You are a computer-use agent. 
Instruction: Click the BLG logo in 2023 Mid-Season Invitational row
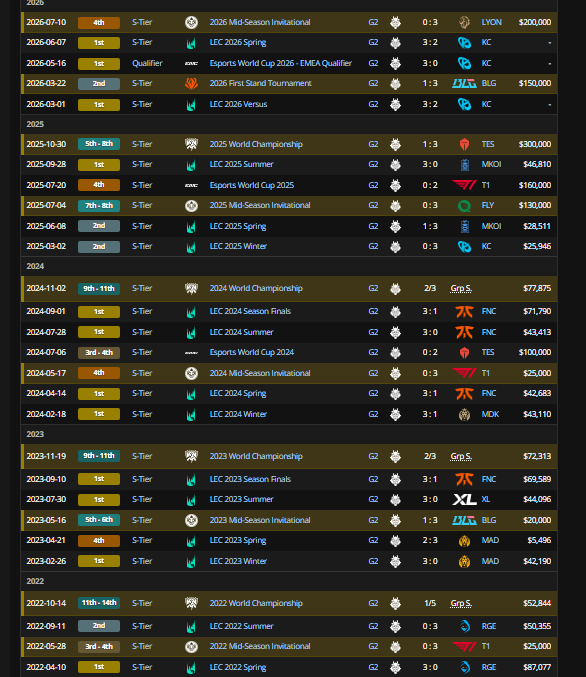pyautogui.click(x=464, y=520)
